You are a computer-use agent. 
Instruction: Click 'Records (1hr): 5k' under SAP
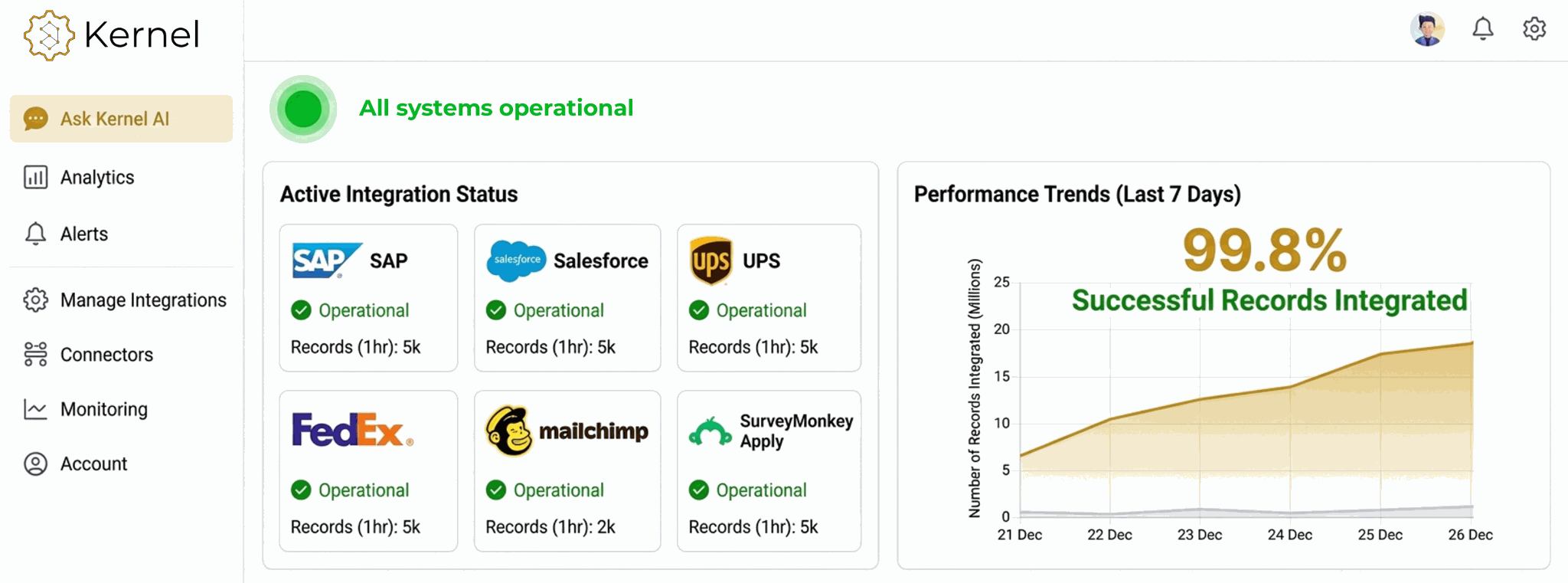(356, 347)
